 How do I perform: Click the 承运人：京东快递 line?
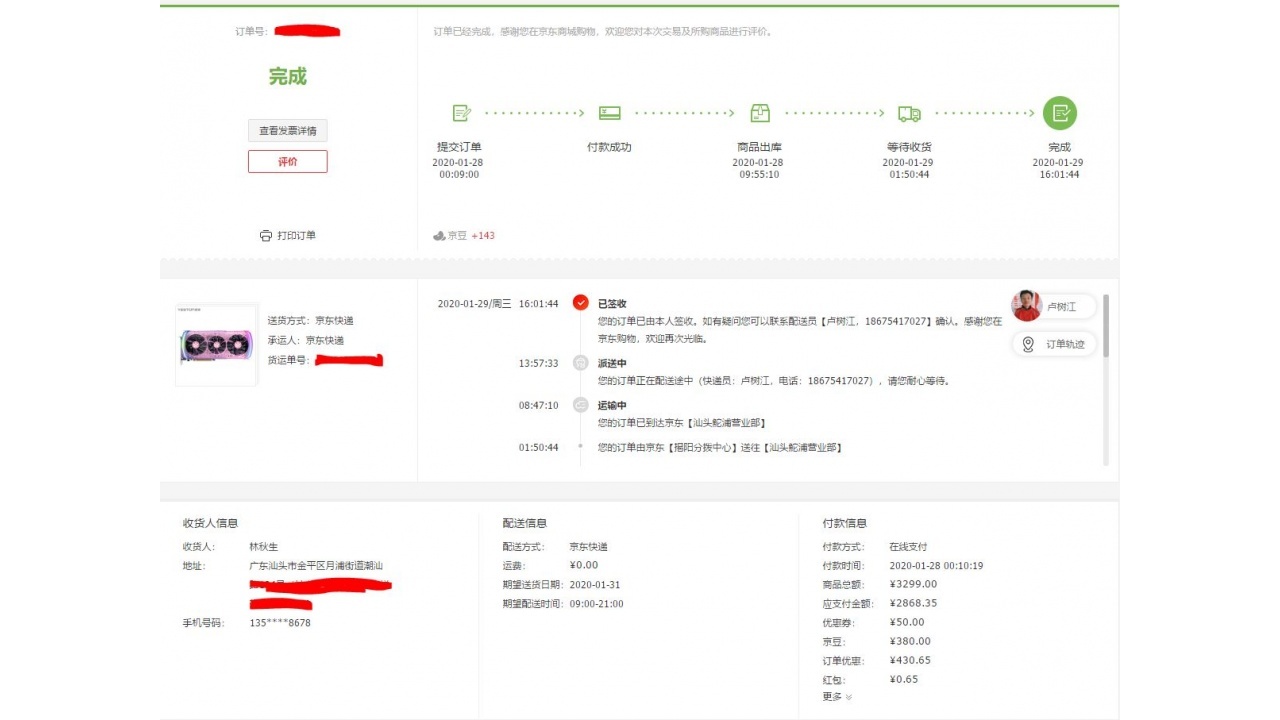click(306, 340)
